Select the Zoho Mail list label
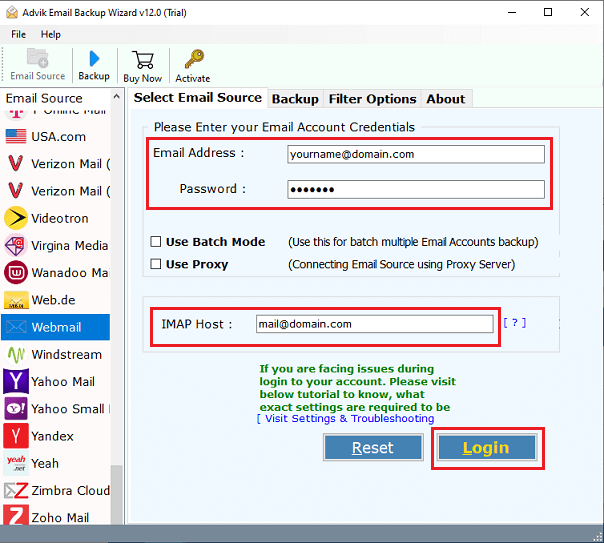 click(x=60, y=518)
